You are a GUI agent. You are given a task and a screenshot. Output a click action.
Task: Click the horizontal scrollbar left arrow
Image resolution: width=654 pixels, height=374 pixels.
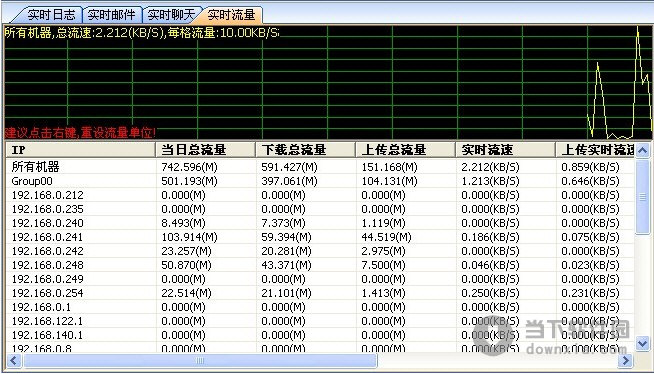[x=14, y=360]
